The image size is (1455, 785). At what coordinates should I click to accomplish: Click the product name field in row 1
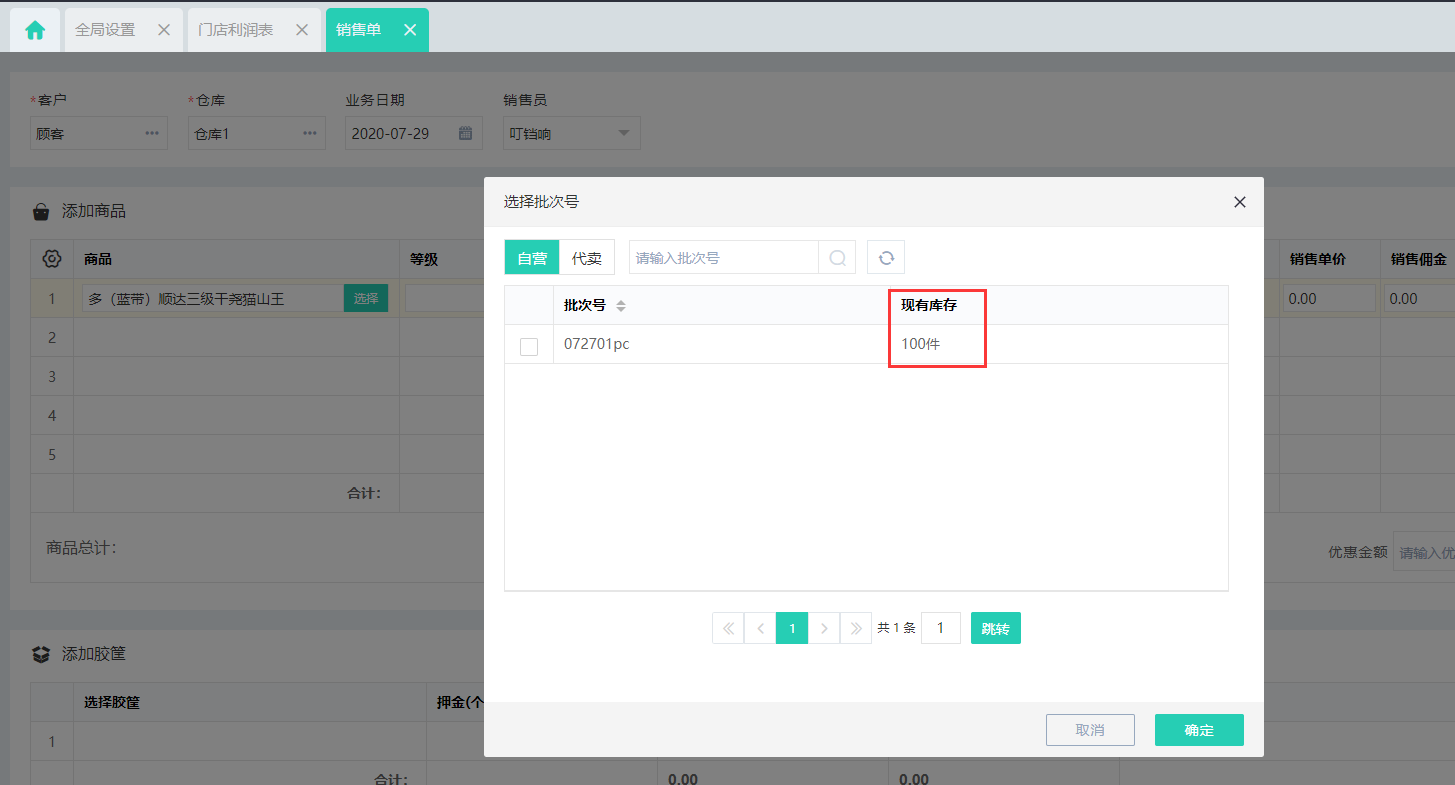tap(213, 298)
